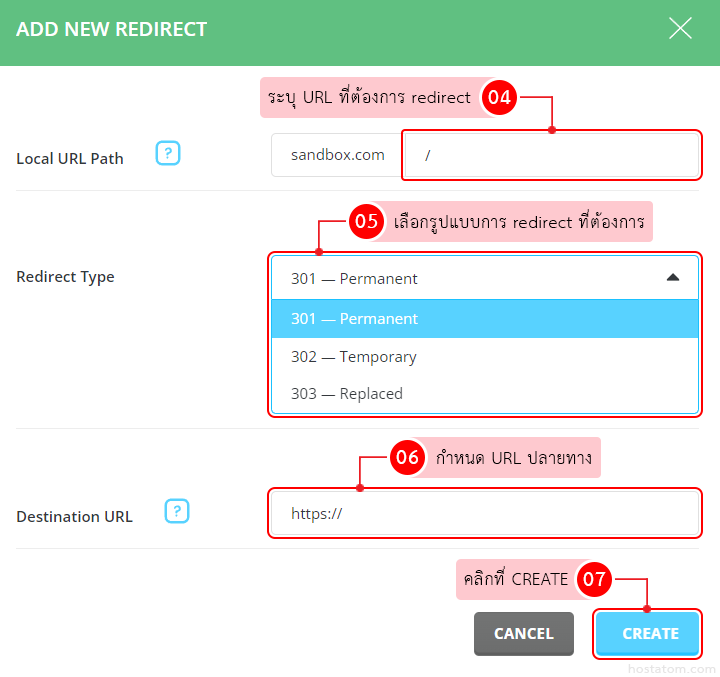The image size is (720, 677).
Task: Click the sandbox.com domain box
Action: [337, 156]
